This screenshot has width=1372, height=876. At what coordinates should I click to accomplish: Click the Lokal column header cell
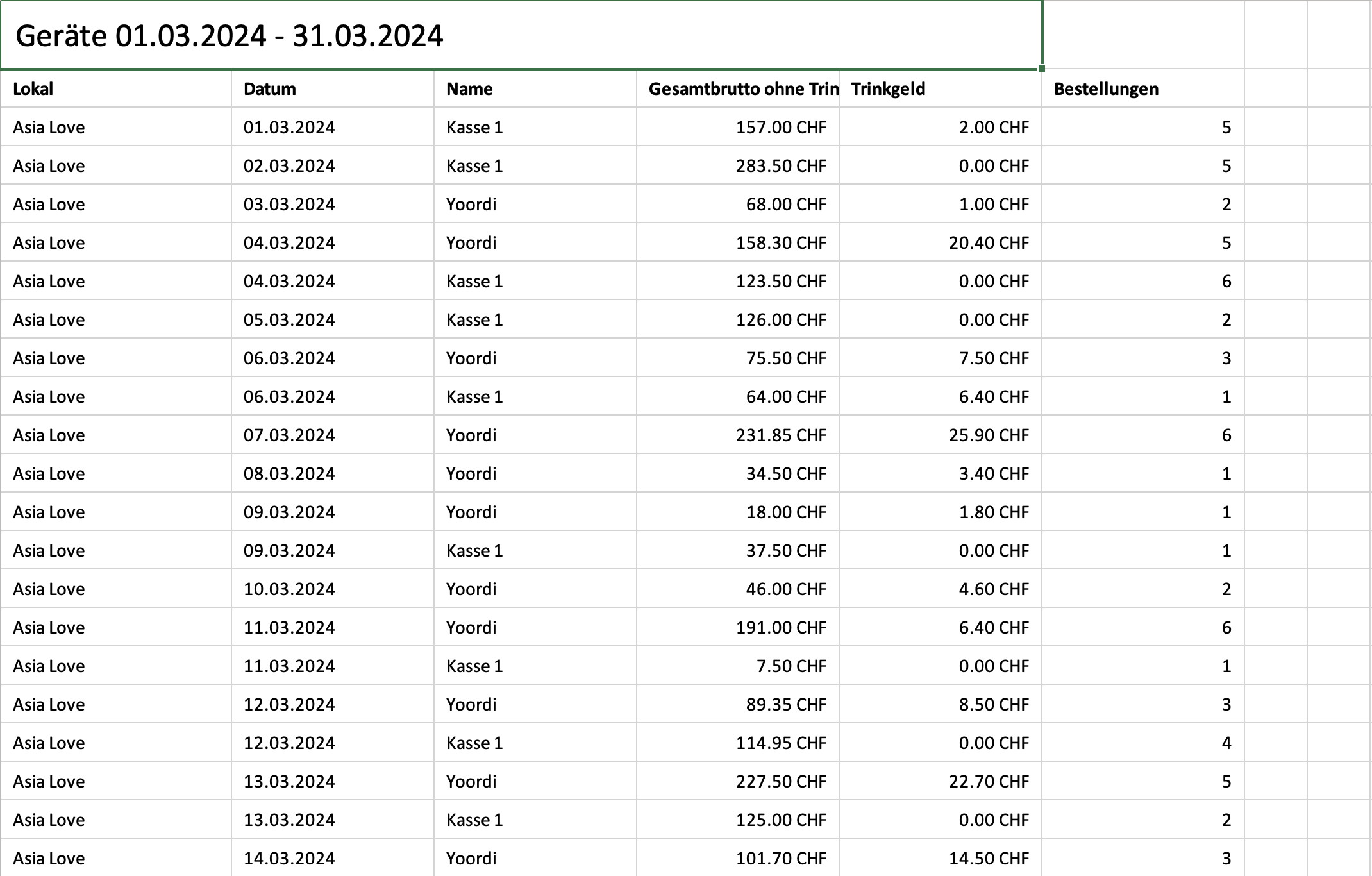tap(116, 88)
